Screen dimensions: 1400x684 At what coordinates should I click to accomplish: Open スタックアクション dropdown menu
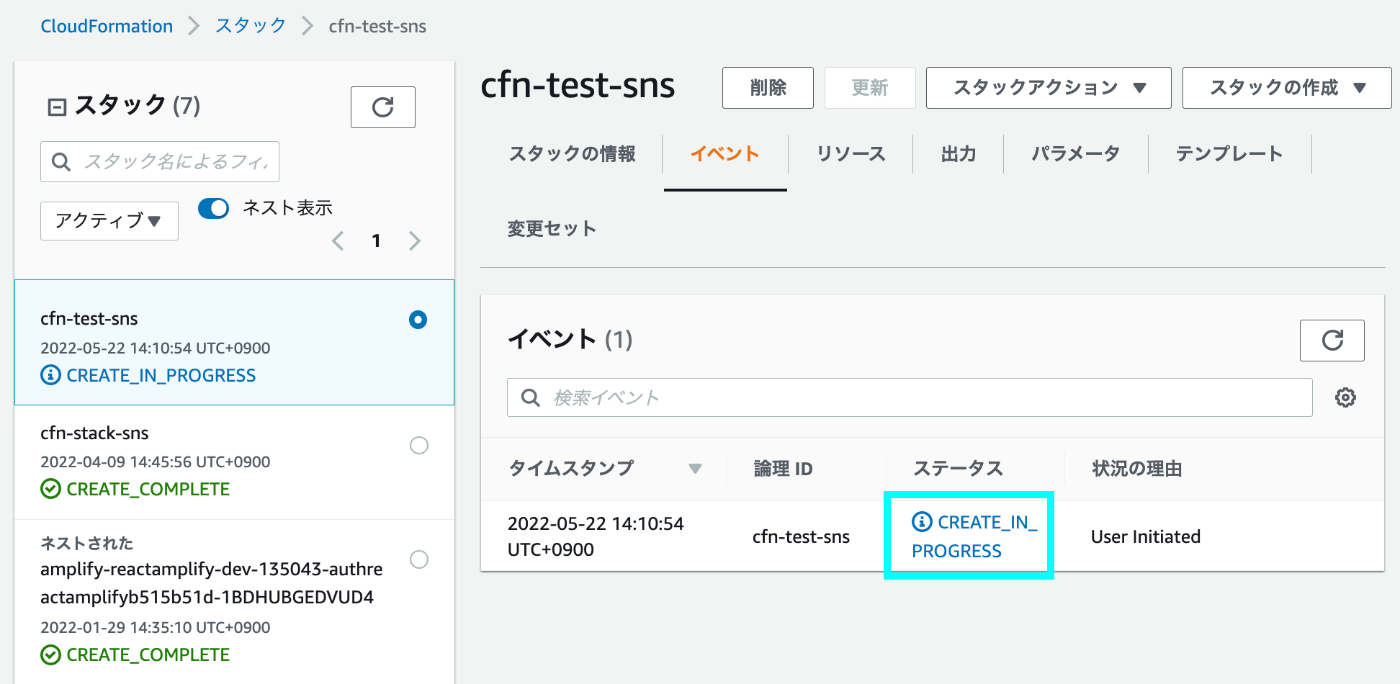pyautogui.click(x=1049, y=88)
